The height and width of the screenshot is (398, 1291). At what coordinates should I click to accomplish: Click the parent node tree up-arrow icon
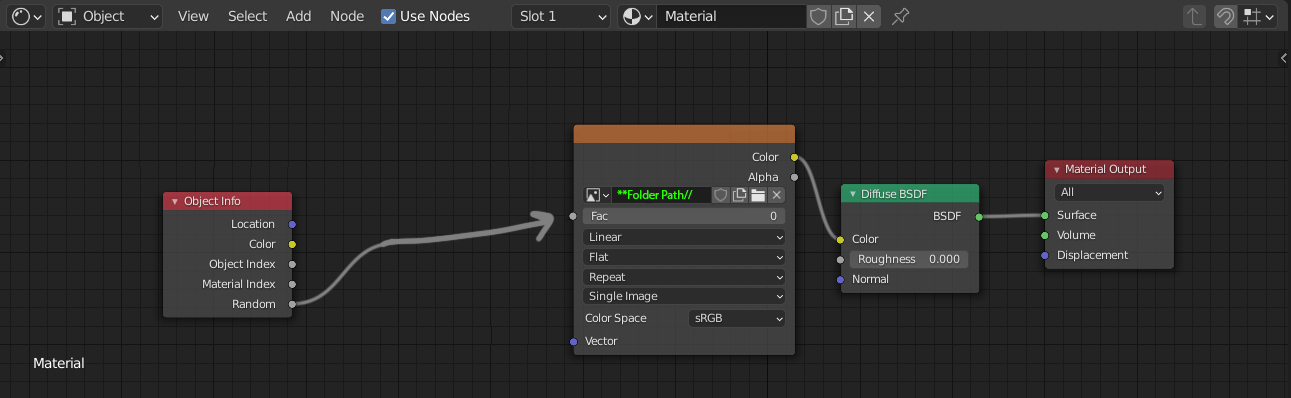click(1195, 16)
